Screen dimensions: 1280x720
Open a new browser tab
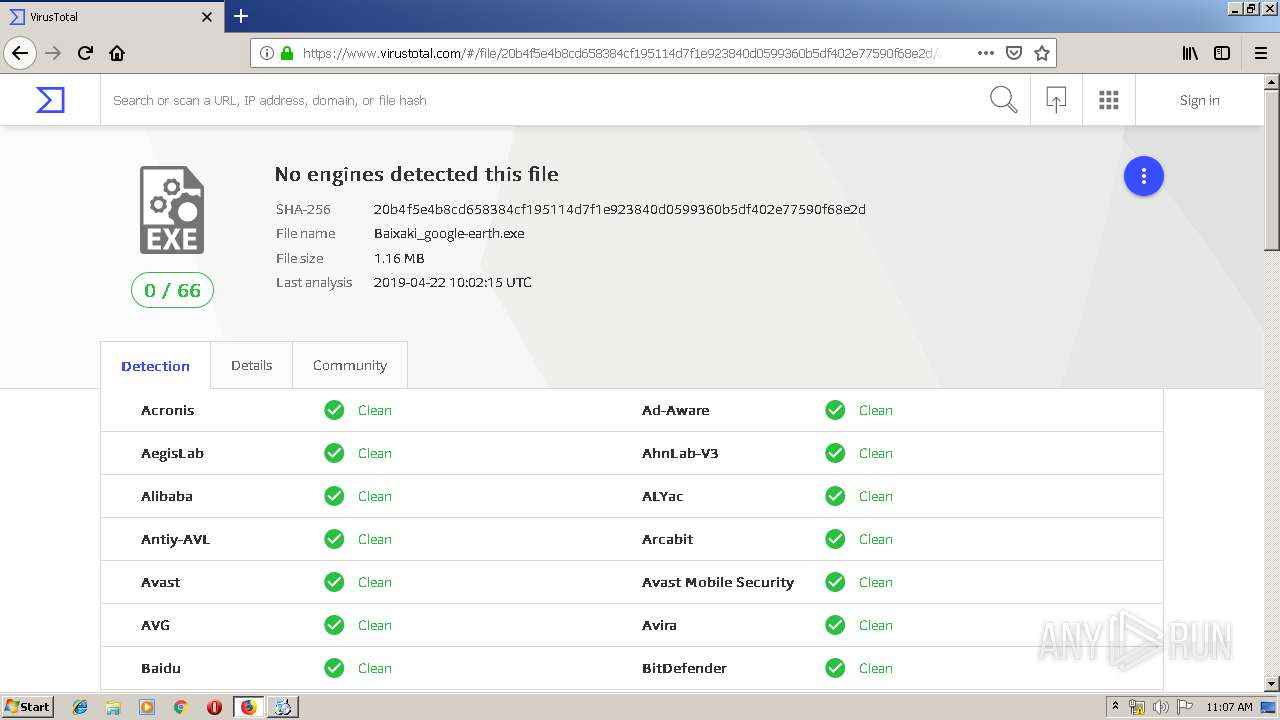(x=241, y=16)
